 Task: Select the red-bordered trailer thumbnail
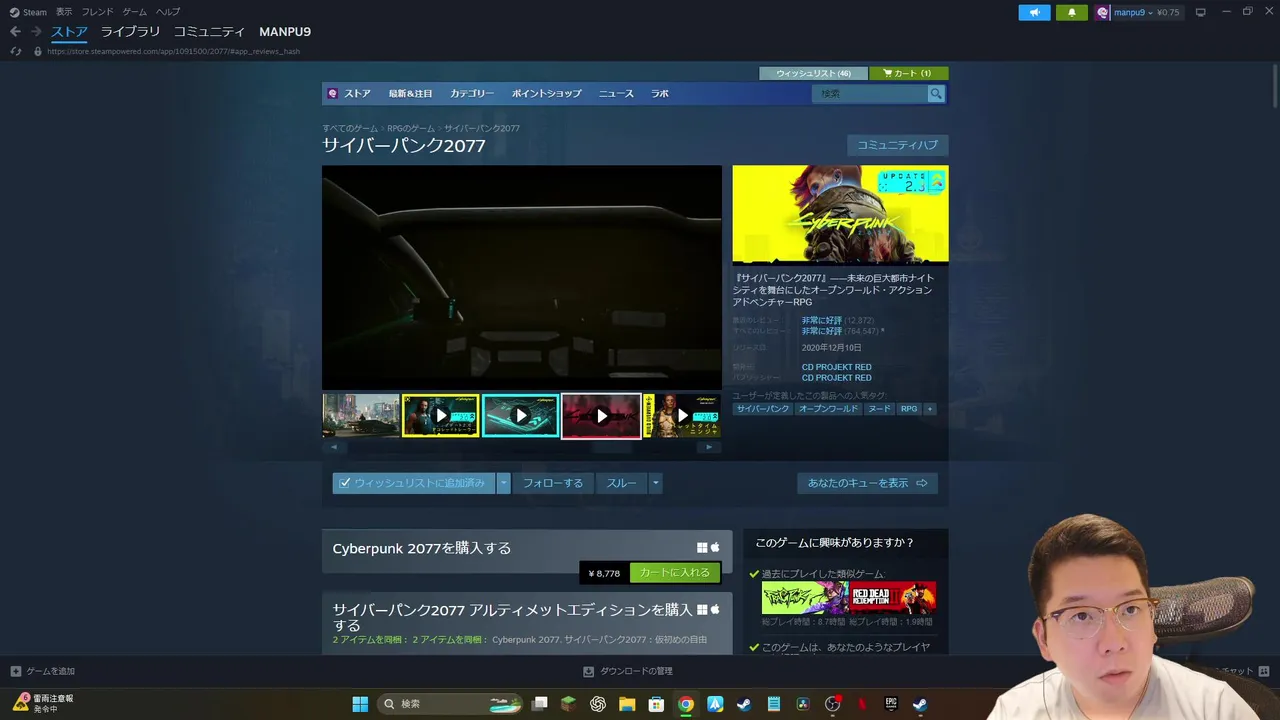tap(601, 415)
